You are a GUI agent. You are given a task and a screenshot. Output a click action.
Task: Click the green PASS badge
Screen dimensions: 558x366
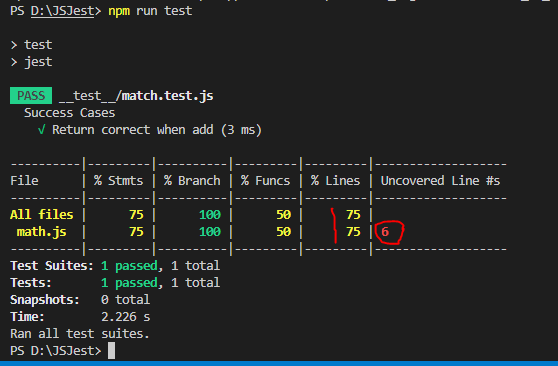tap(31, 95)
